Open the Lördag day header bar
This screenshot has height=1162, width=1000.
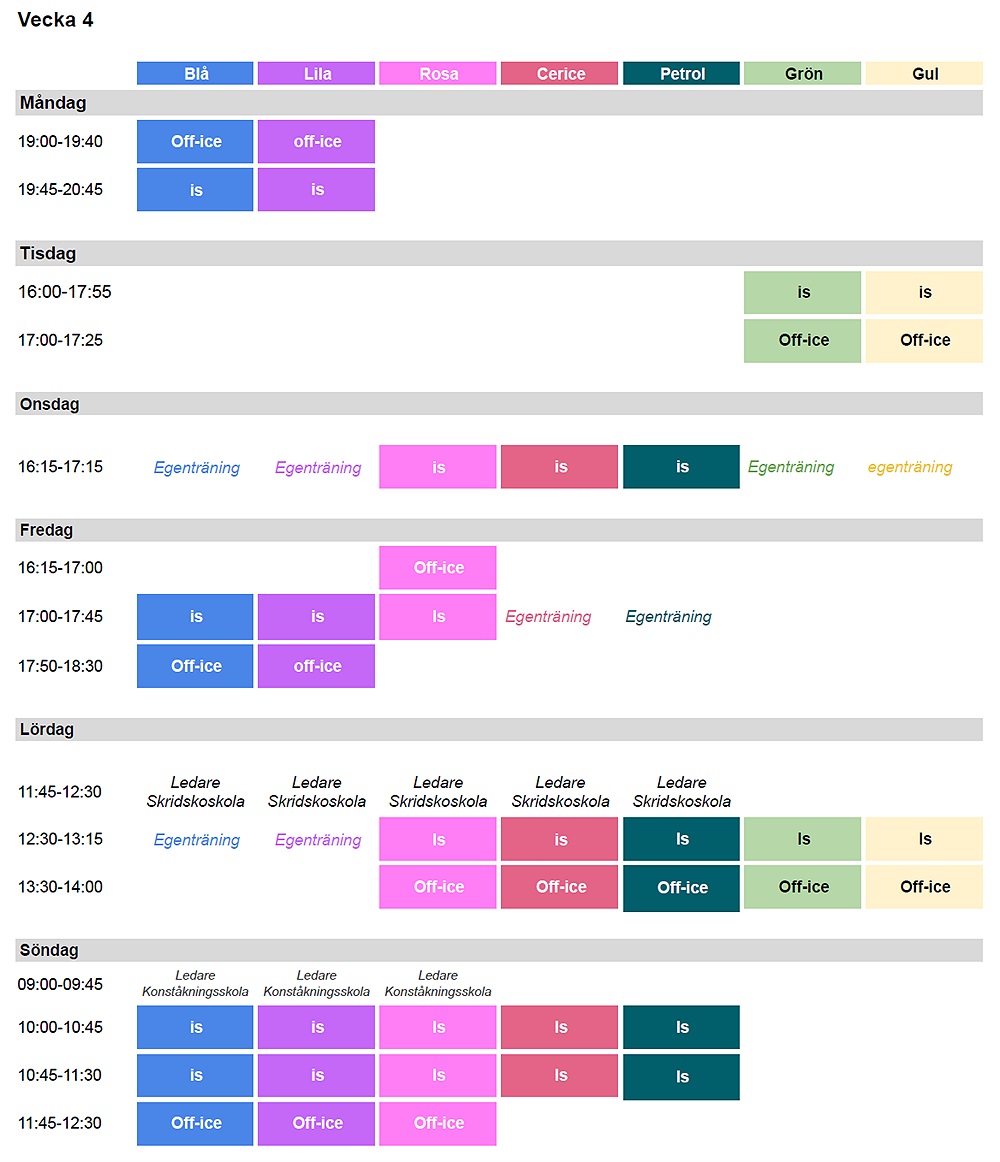pos(499,730)
